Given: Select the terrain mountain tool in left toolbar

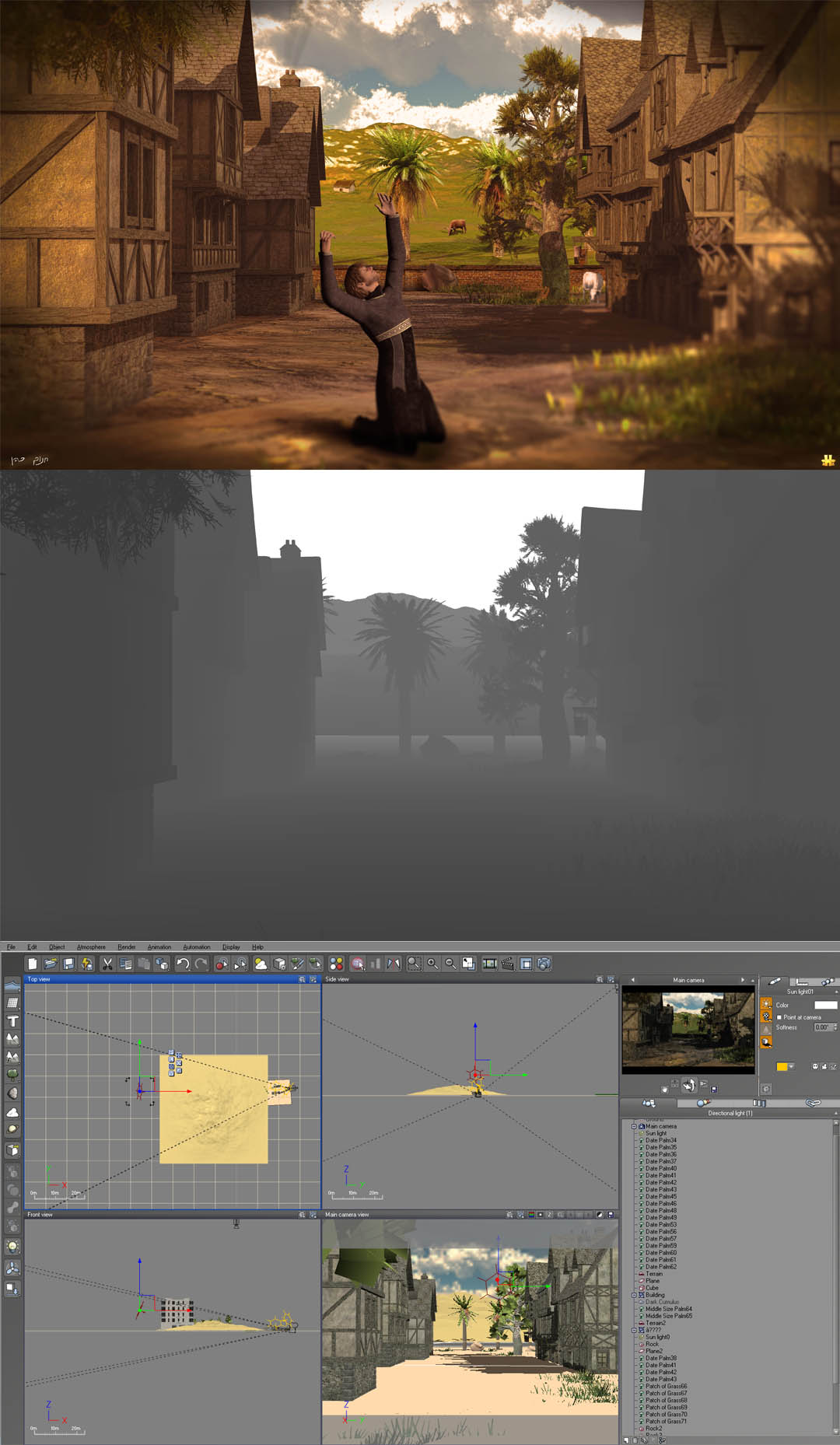Looking at the screenshot, I should click(12, 1039).
